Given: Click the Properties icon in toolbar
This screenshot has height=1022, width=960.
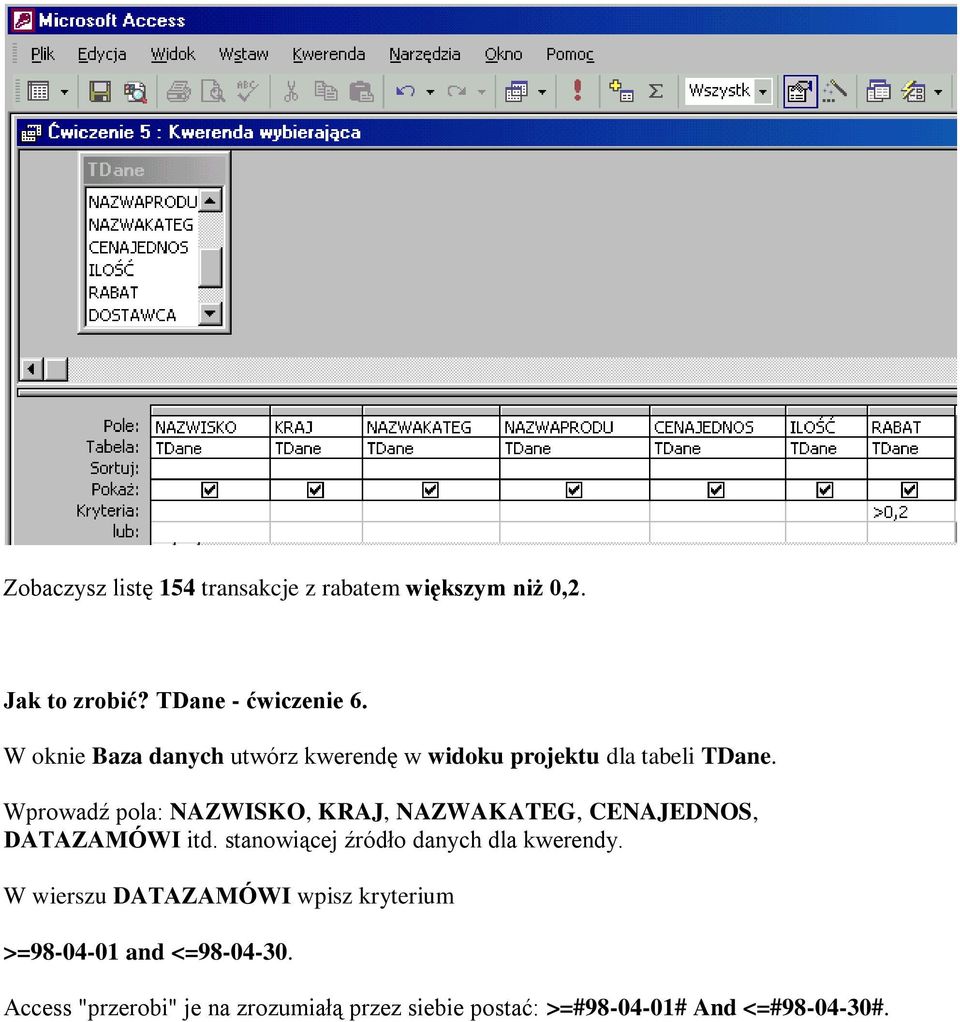Looking at the screenshot, I should pyautogui.click(x=800, y=91).
